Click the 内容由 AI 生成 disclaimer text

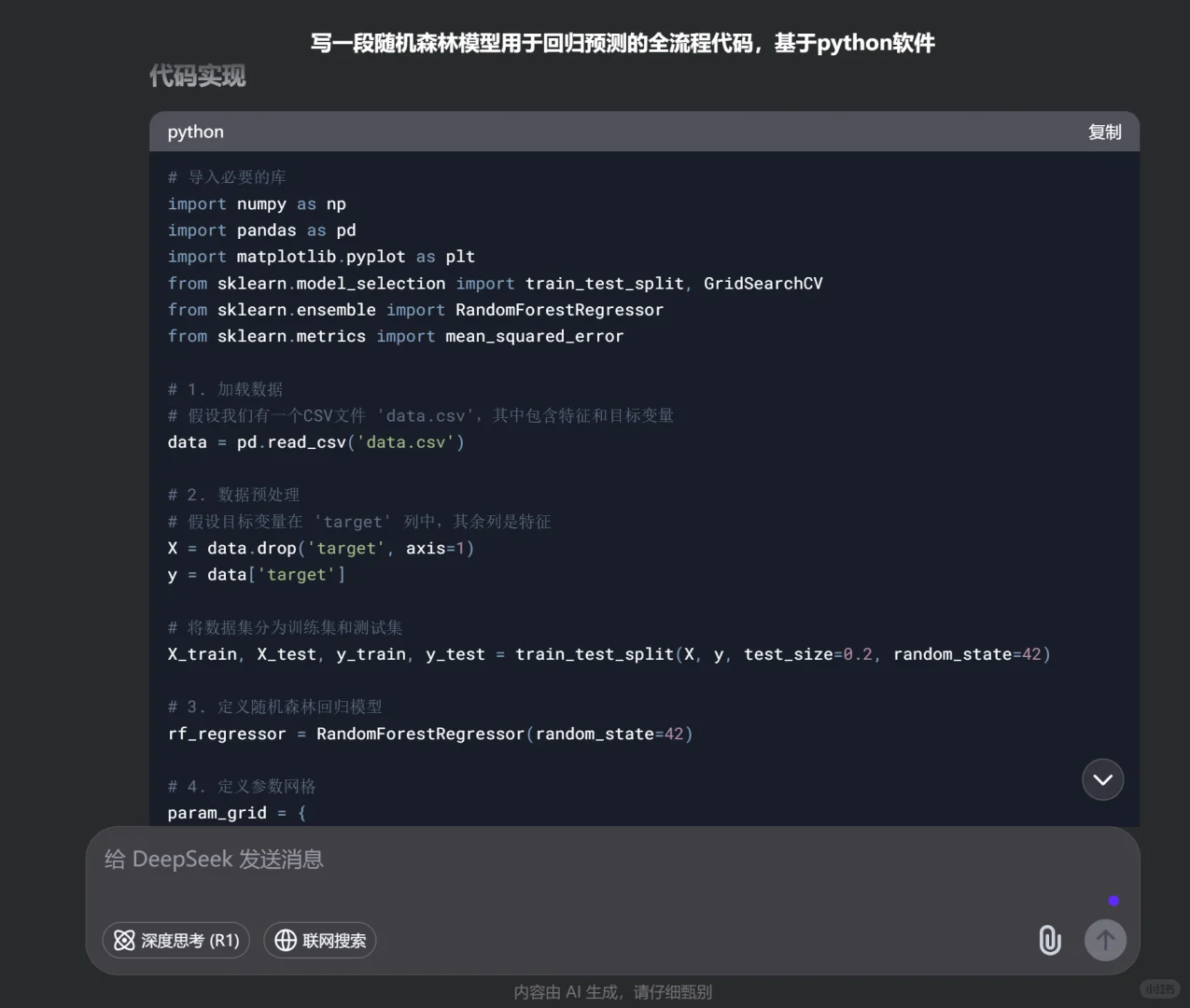(x=612, y=992)
